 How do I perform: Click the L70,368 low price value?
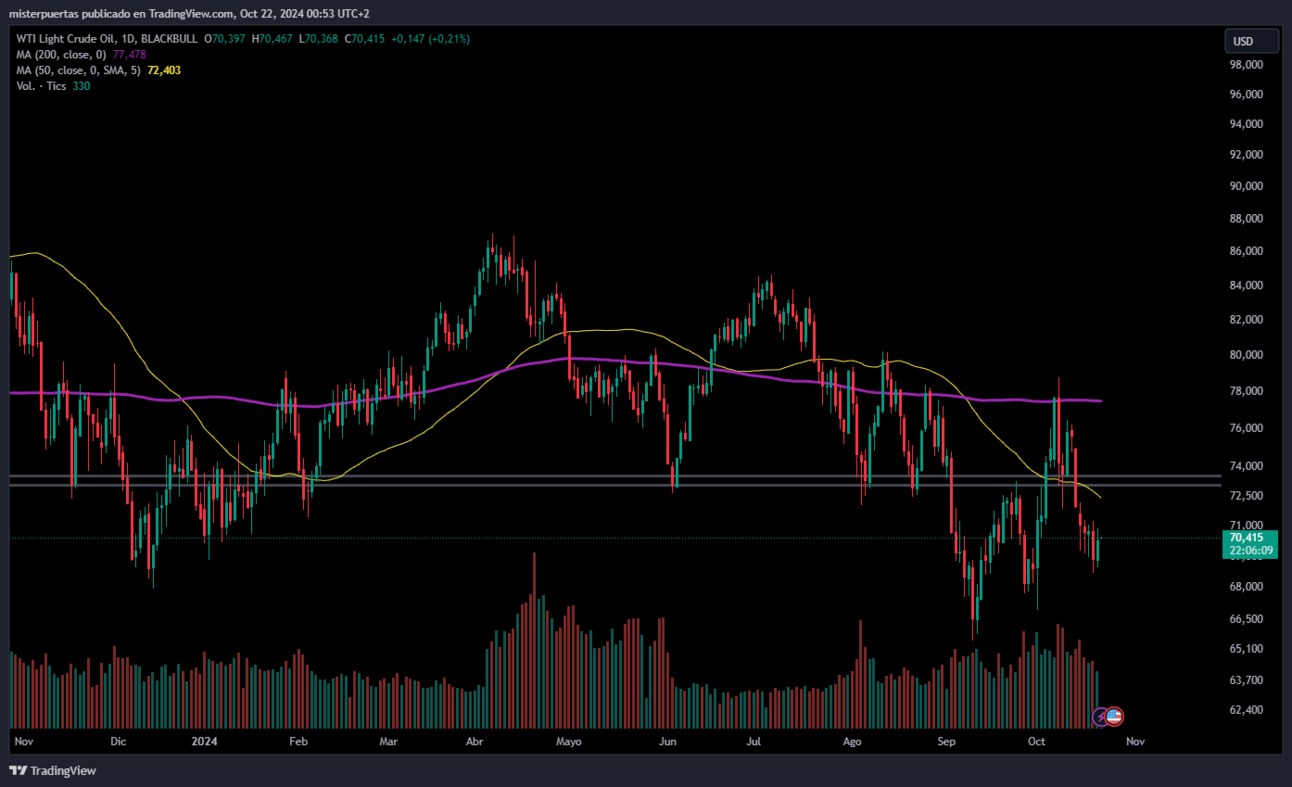tap(319, 39)
